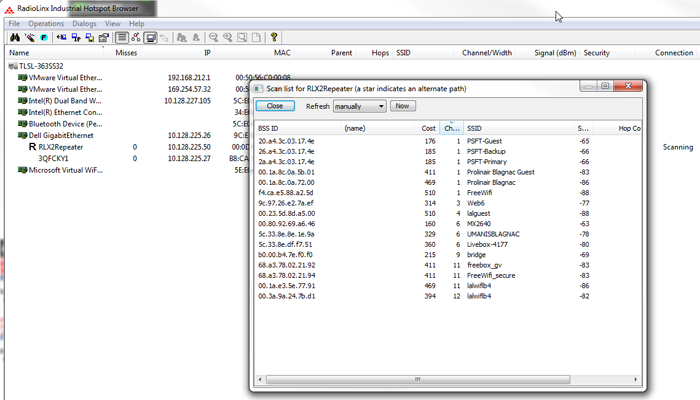The height and width of the screenshot is (400, 700).
Task: Click the zoom in magnifier icon
Action: click(228, 38)
